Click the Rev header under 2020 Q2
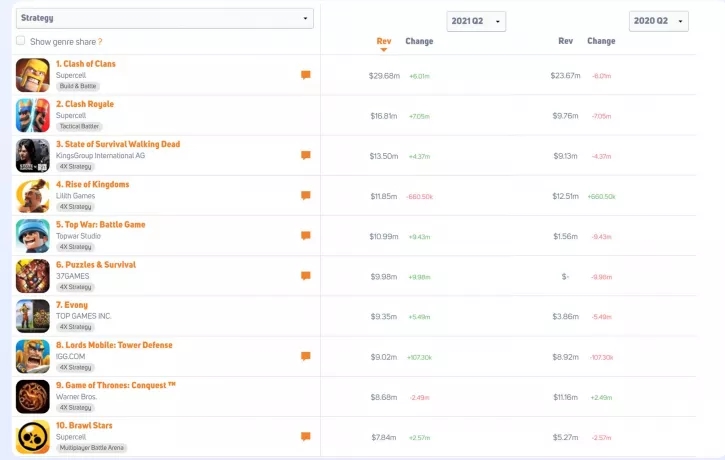 click(566, 41)
